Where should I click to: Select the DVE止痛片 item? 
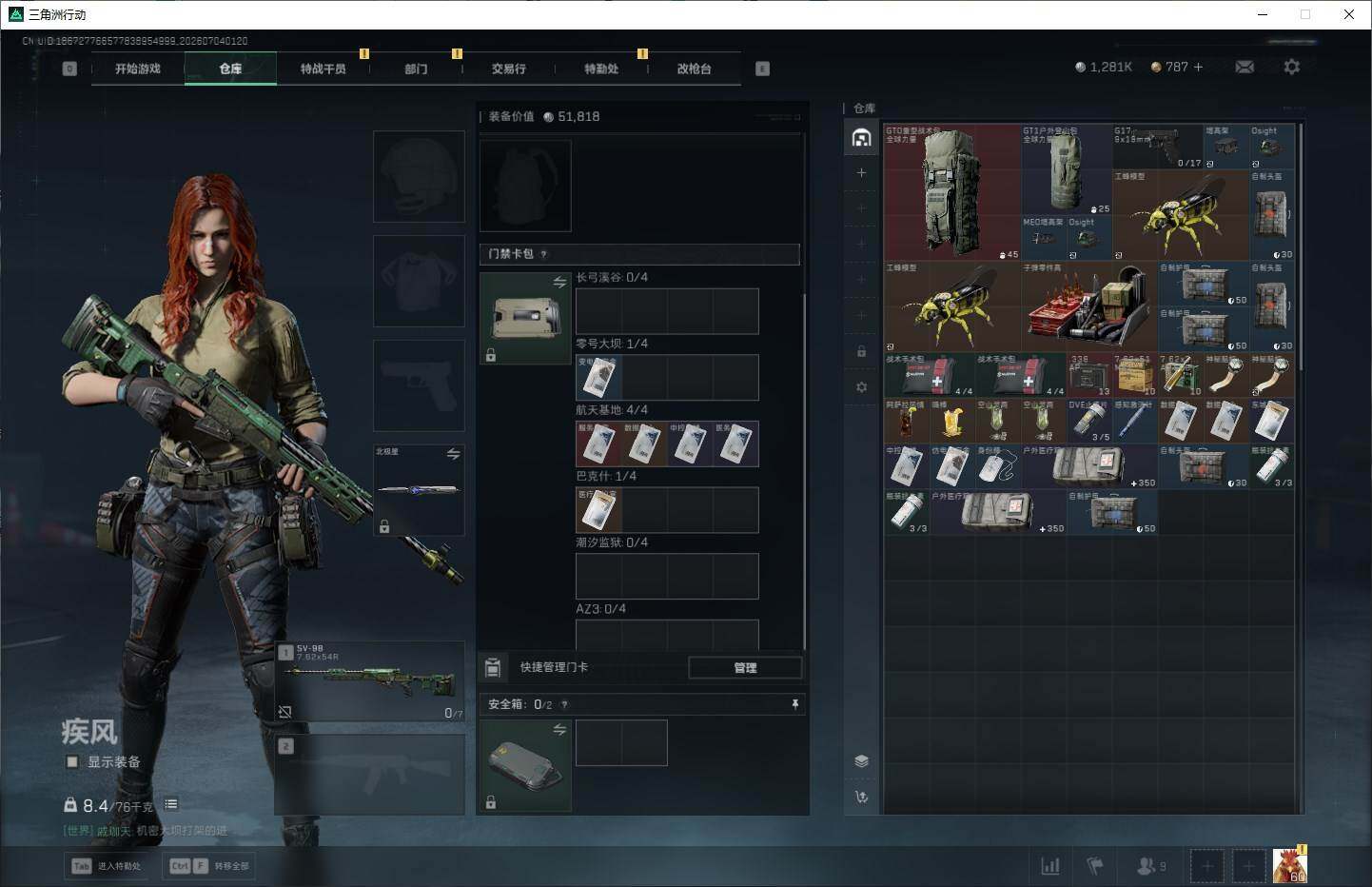tap(1089, 421)
